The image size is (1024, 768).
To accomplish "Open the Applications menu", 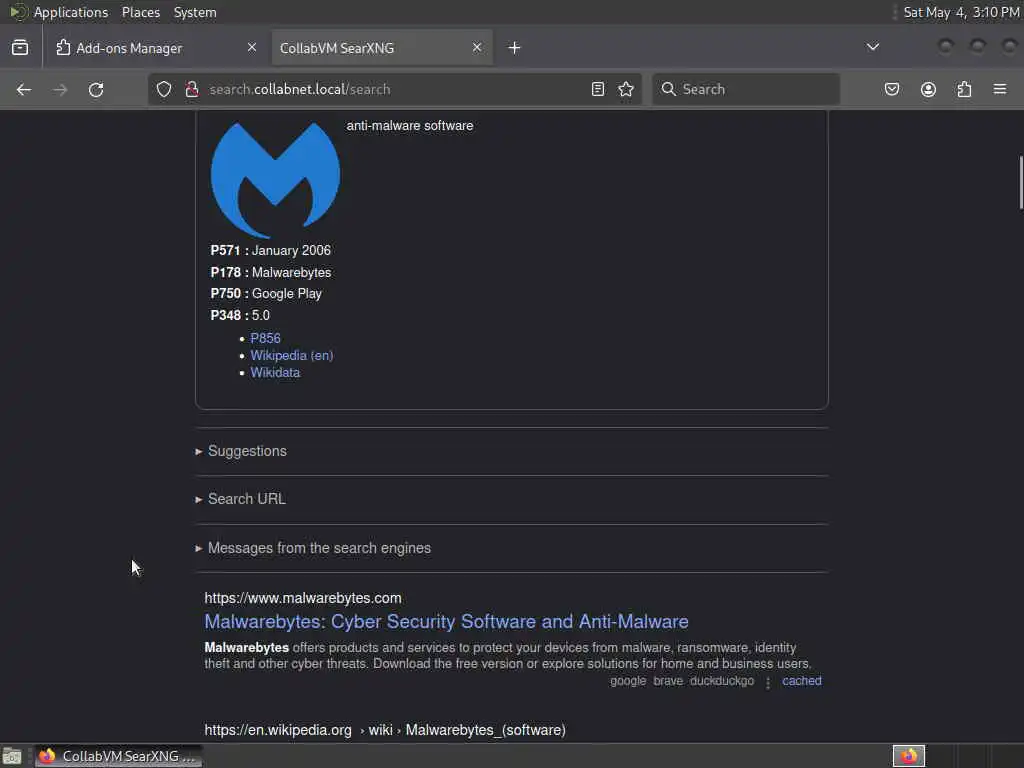I will click(x=71, y=12).
